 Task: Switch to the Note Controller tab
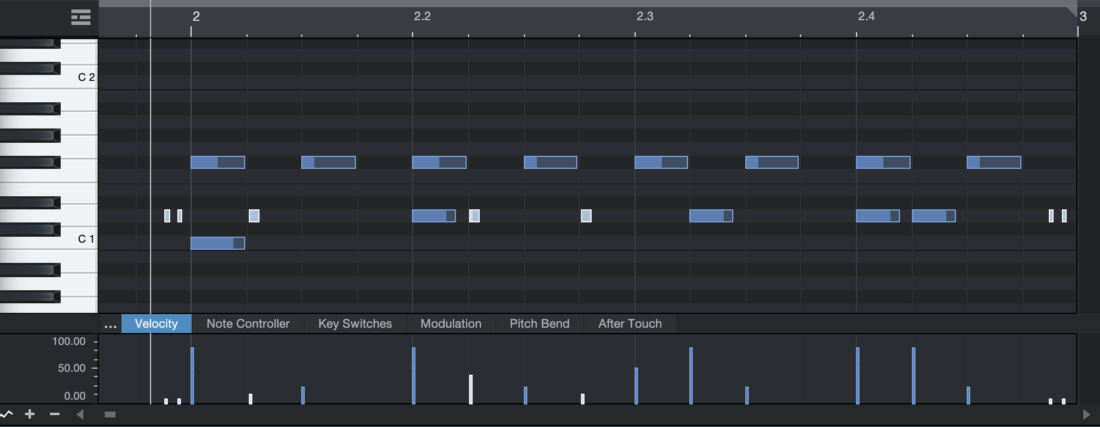pyautogui.click(x=248, y=324)
